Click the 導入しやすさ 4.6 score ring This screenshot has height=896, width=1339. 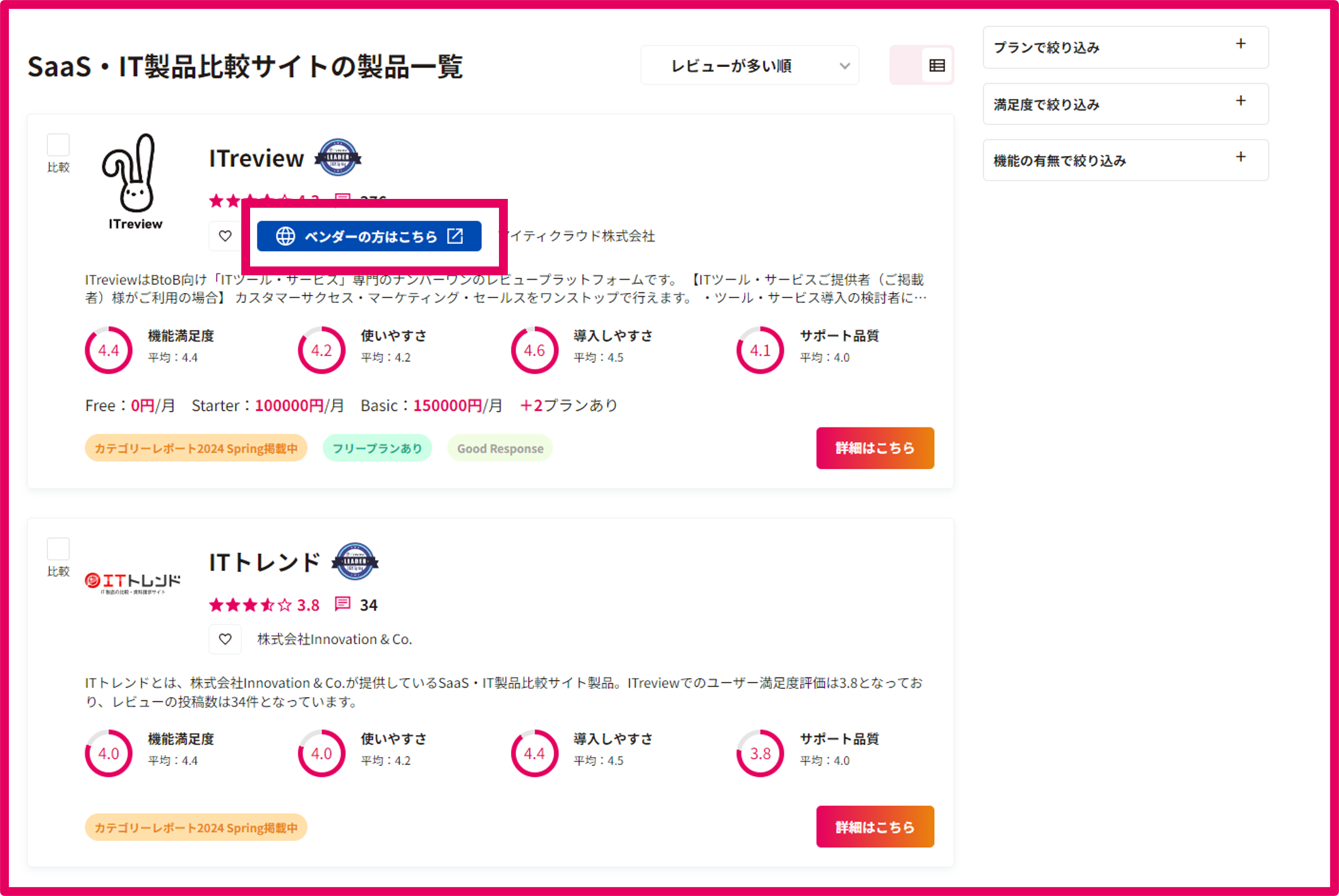tap(534, 349)
